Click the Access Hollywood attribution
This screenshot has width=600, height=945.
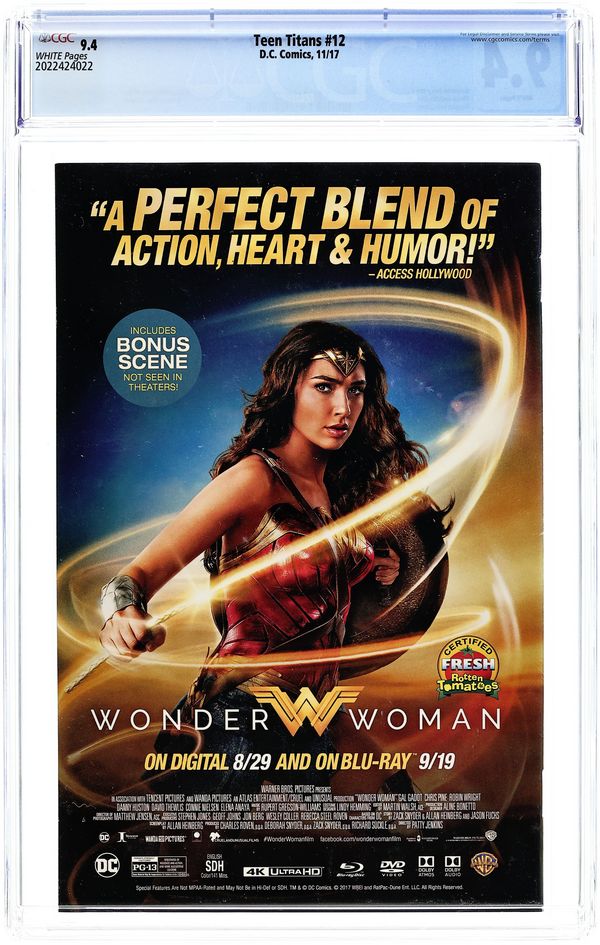420,274
